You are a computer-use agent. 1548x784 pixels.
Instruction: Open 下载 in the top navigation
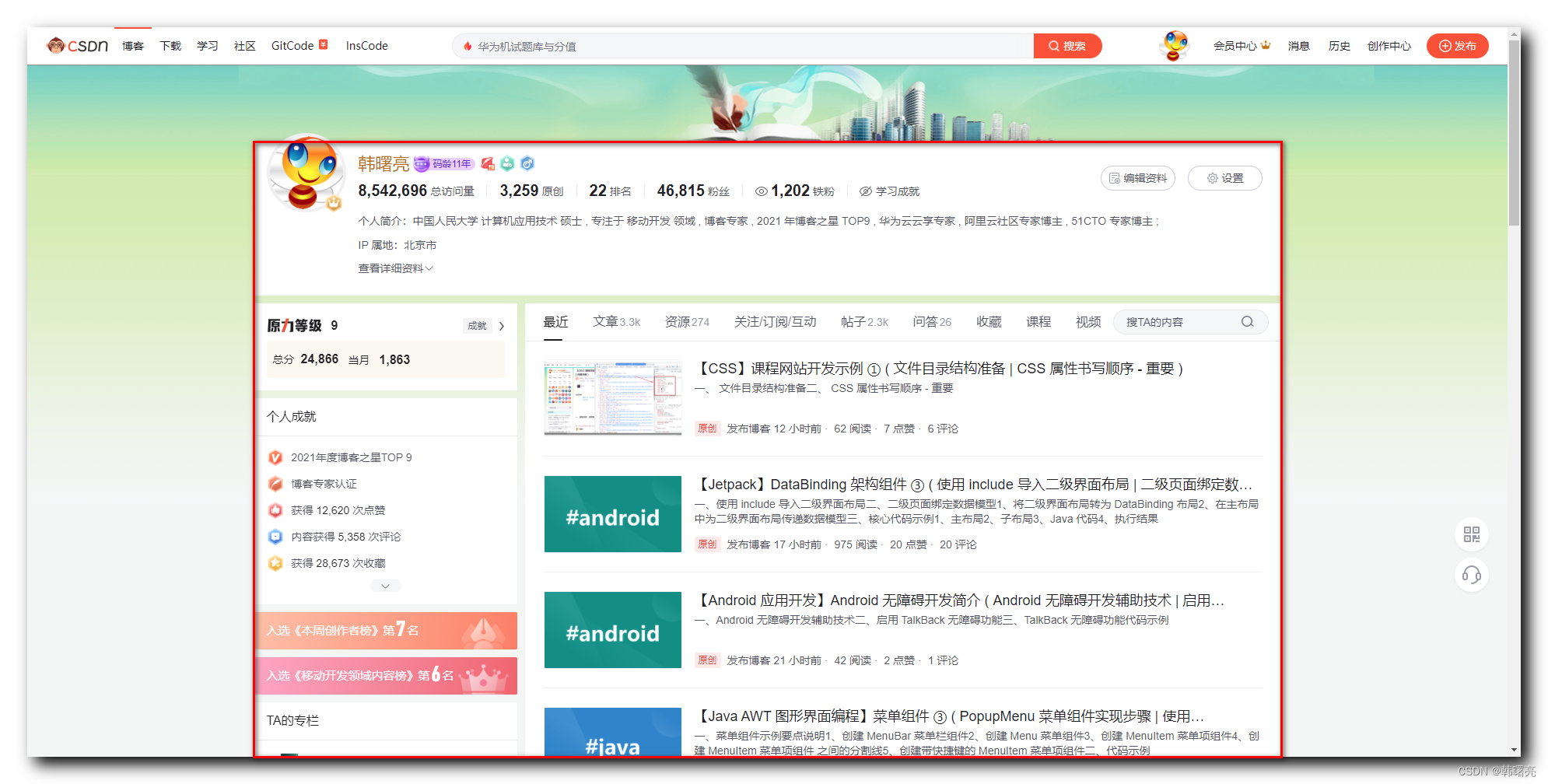point(170,46)
